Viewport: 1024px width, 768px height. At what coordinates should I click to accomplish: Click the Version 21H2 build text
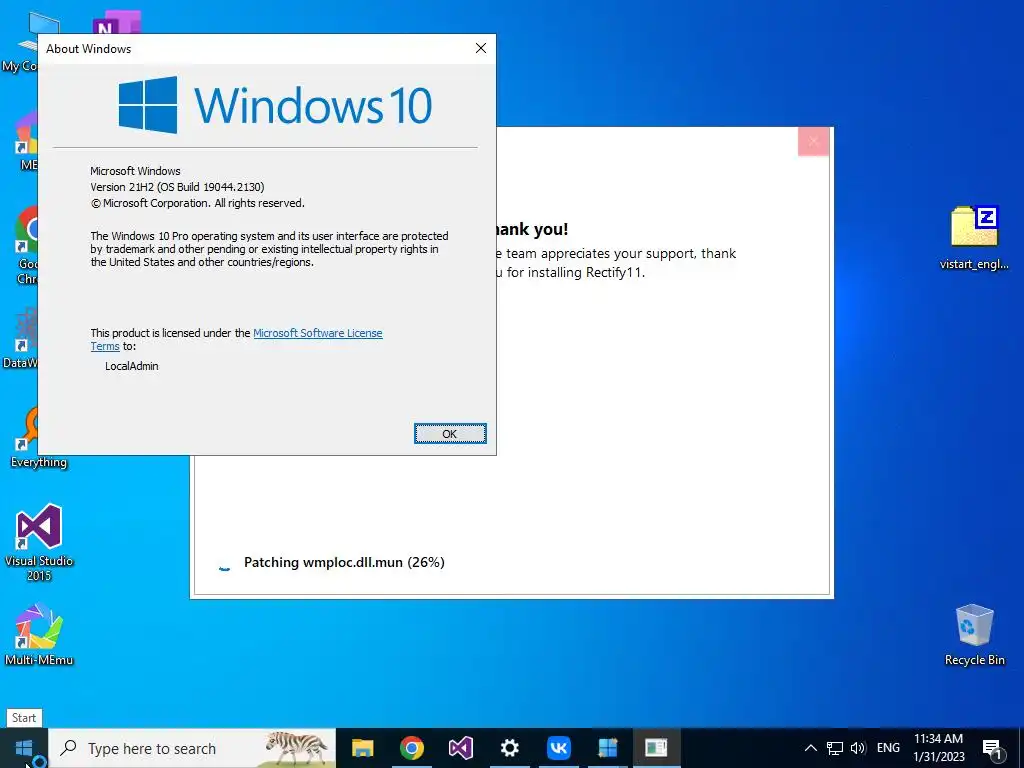pyautogui.click(x=177, y=187)
